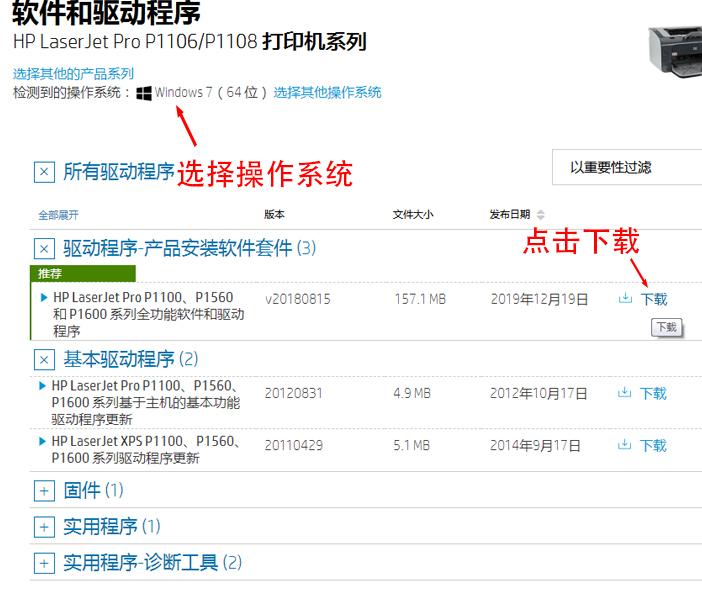Click download icon for v20180815 full-feature driver
This screenshot has width=702, height=600.
(625, 298)
